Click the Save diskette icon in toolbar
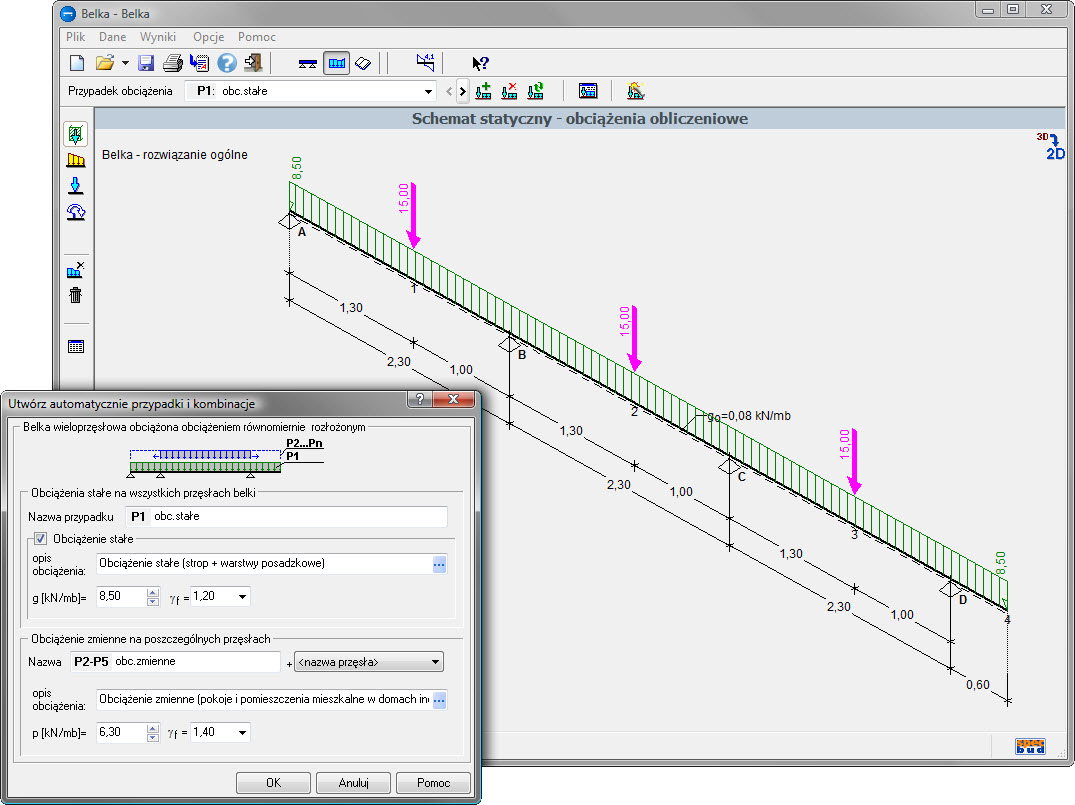1075x805 pixels. (x=146, y=63)
